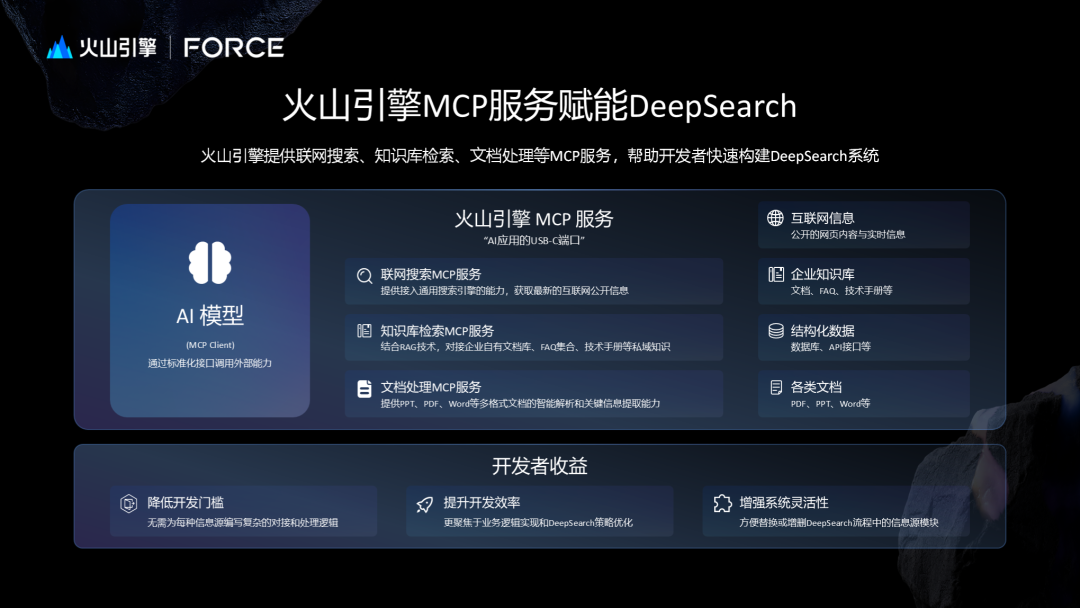Click the text 公开的网页内容与实时信息
Screen dimensions: 1080x608
(848, 234)
